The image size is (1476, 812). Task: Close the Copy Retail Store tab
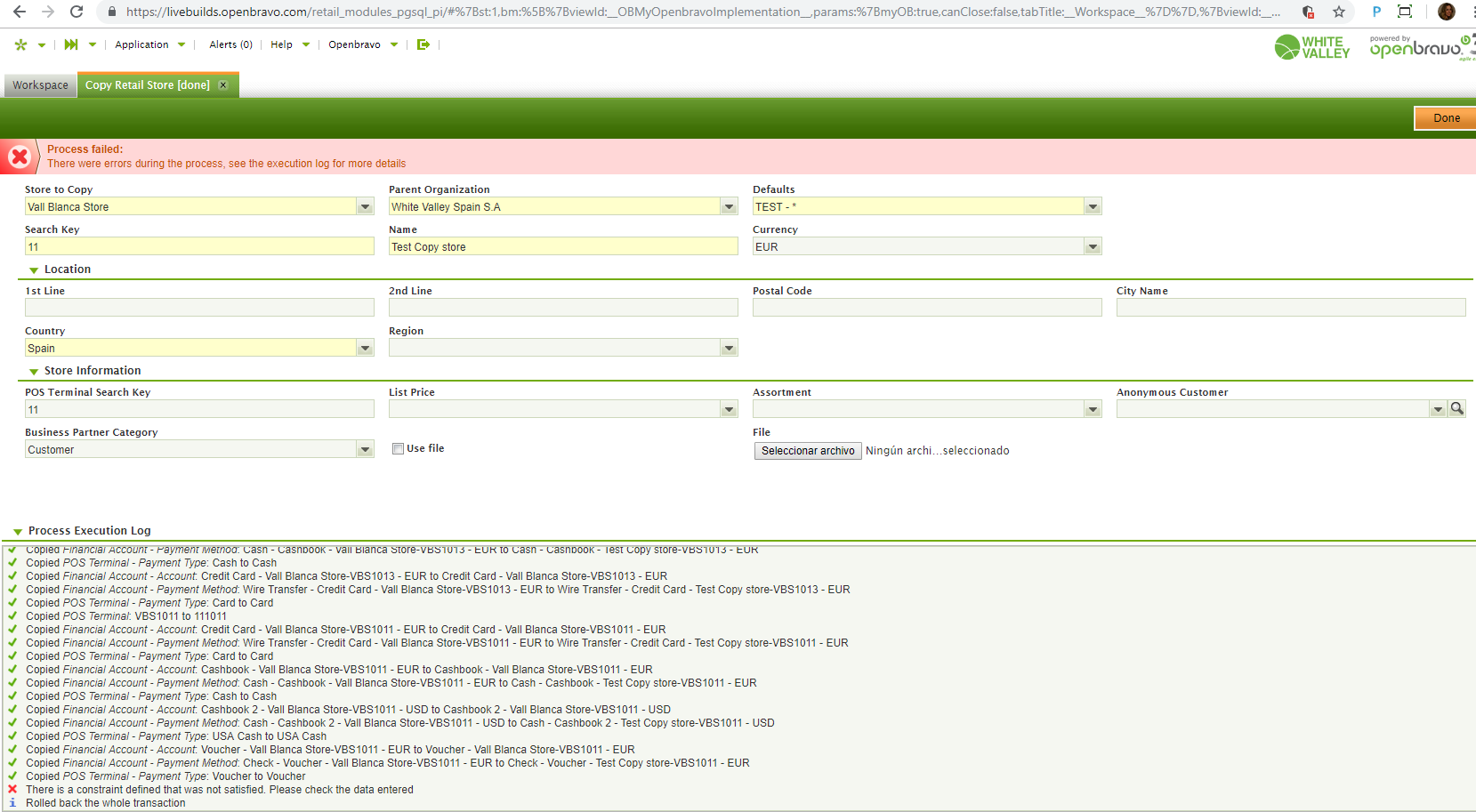click(223, 85)
